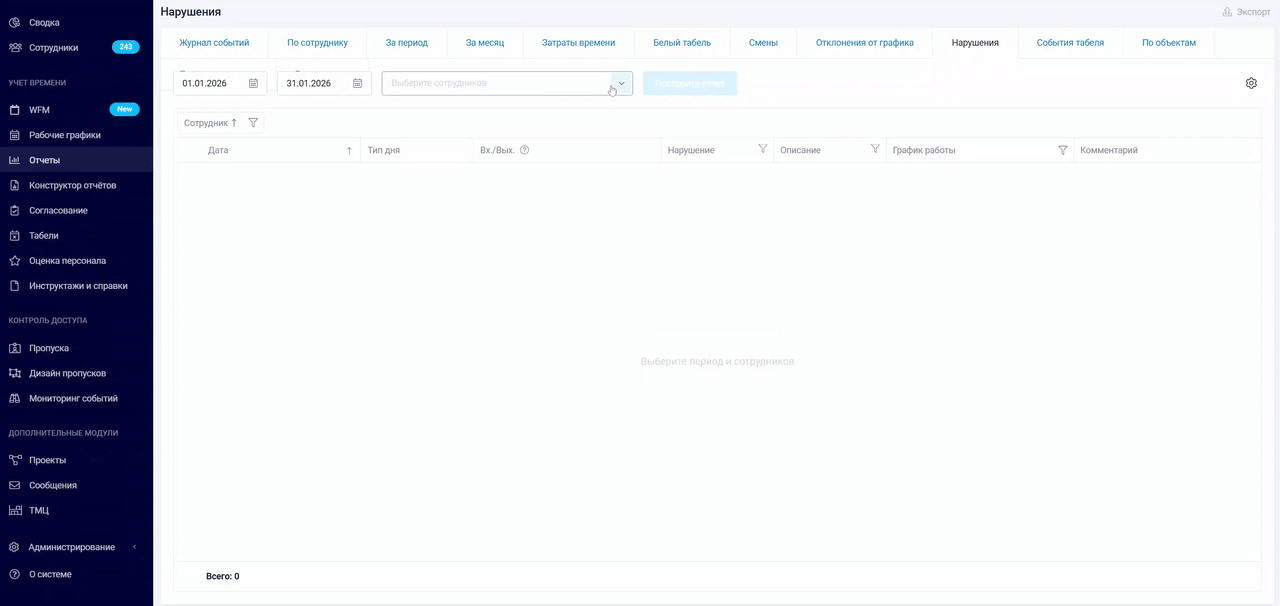Click help icon beside Вх./Вых. header
1280x606 pixels.
coord(524,150)
